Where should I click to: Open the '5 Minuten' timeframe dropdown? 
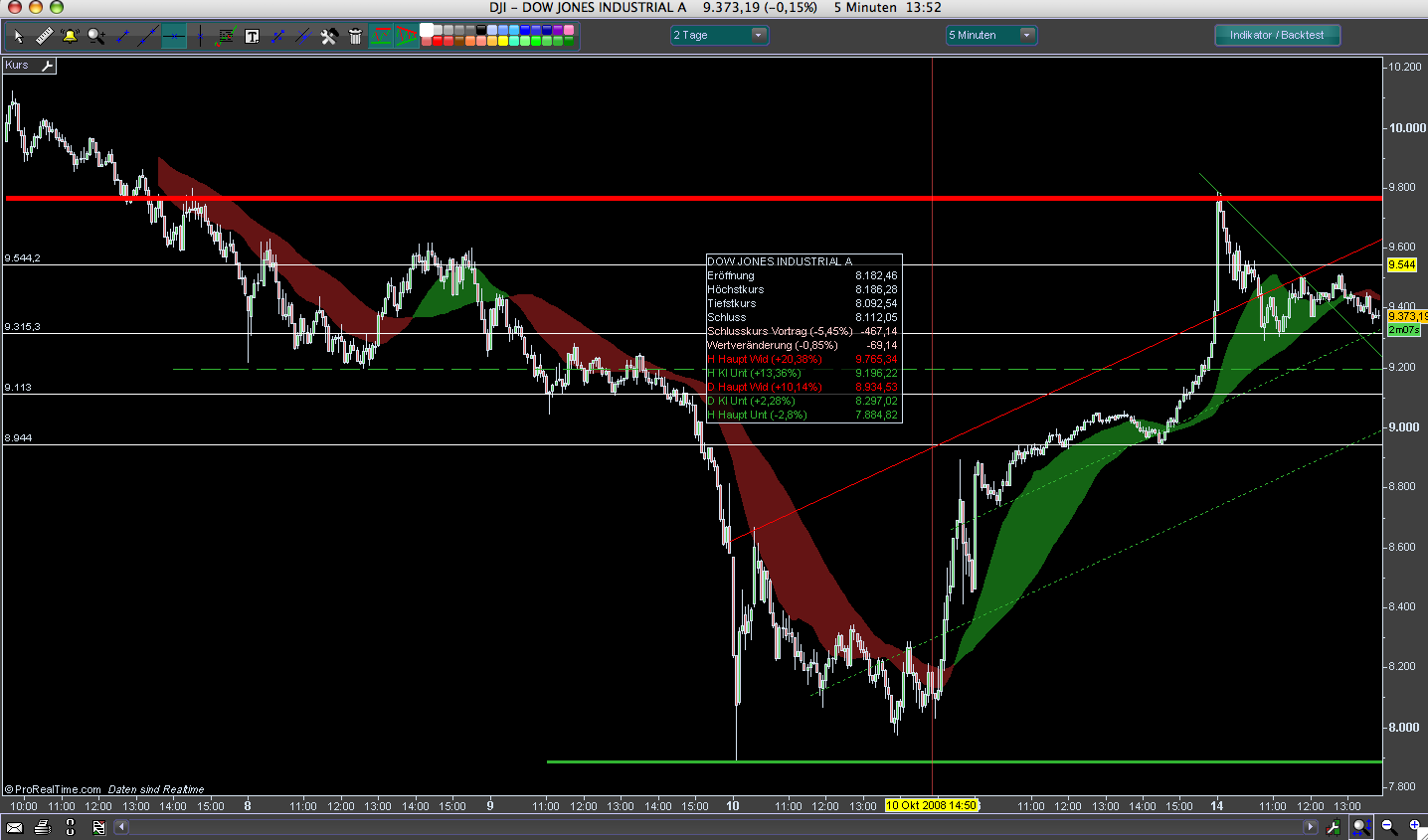click(x=991, y=36)
